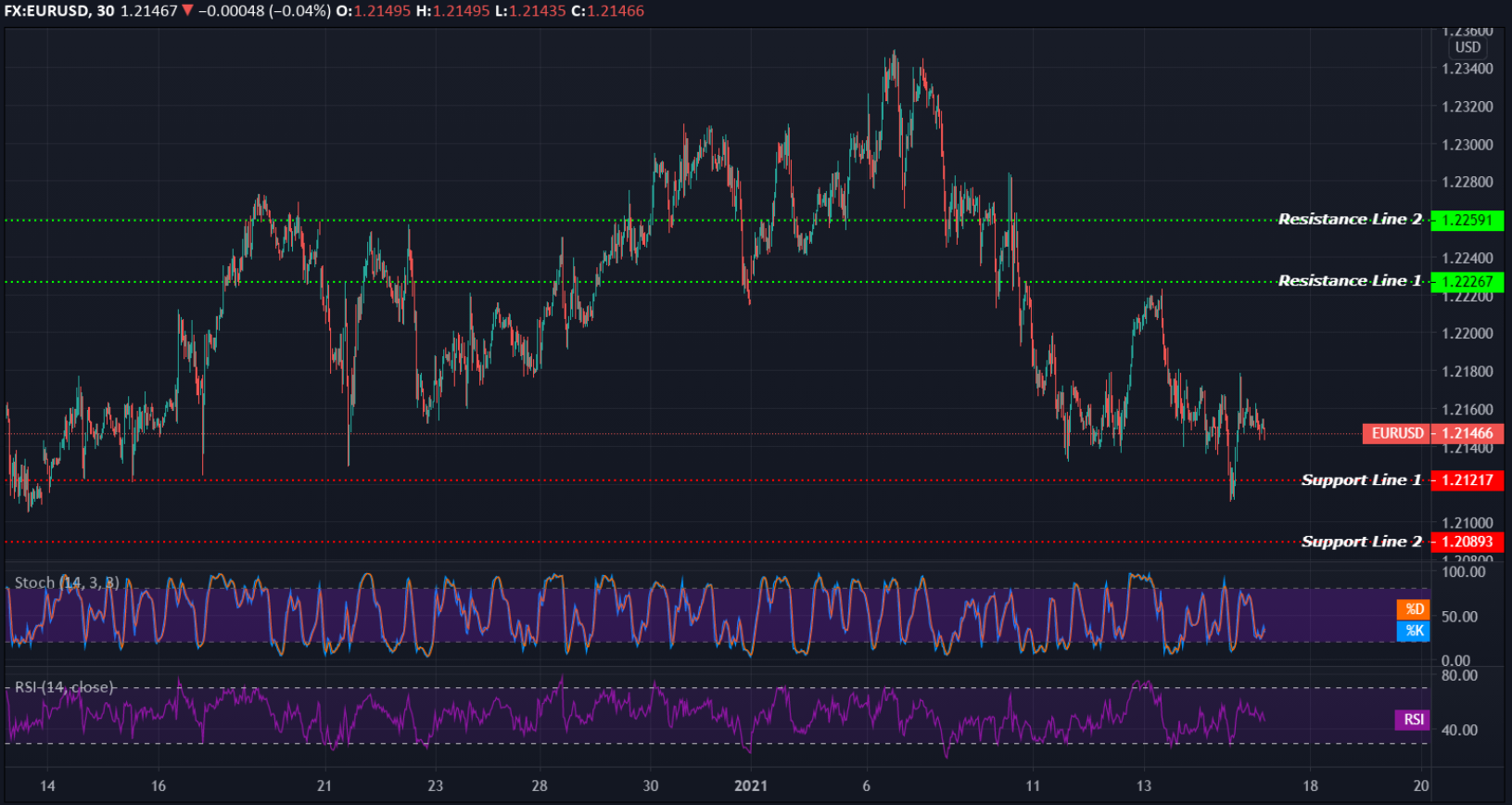Screen dimensions: 1512x805
Task: Click the 23 date label on time axis
Action: [435, 786]
